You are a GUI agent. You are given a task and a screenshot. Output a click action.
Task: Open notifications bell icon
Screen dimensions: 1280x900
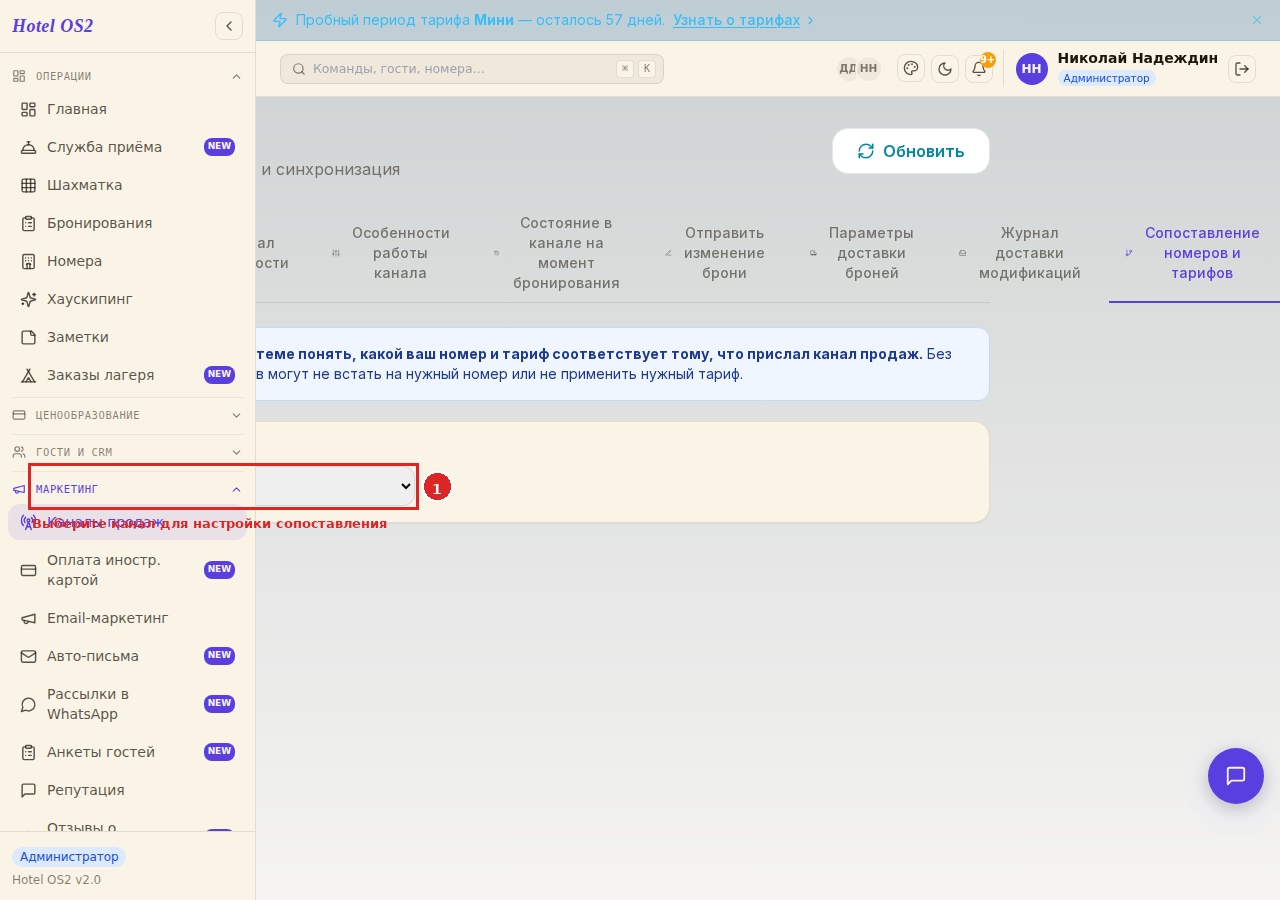(x=979, y=69)
